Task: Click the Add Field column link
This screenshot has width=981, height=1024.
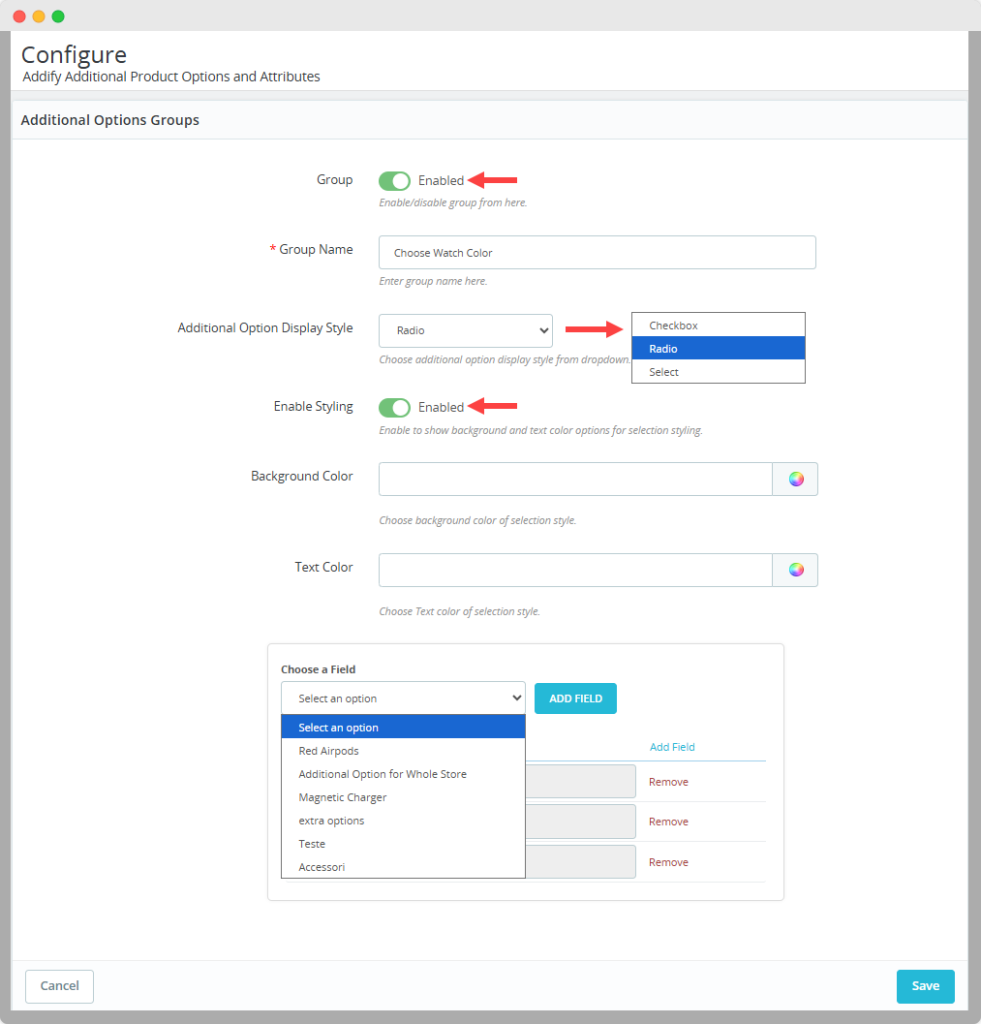Action: [x=672, y=747]
